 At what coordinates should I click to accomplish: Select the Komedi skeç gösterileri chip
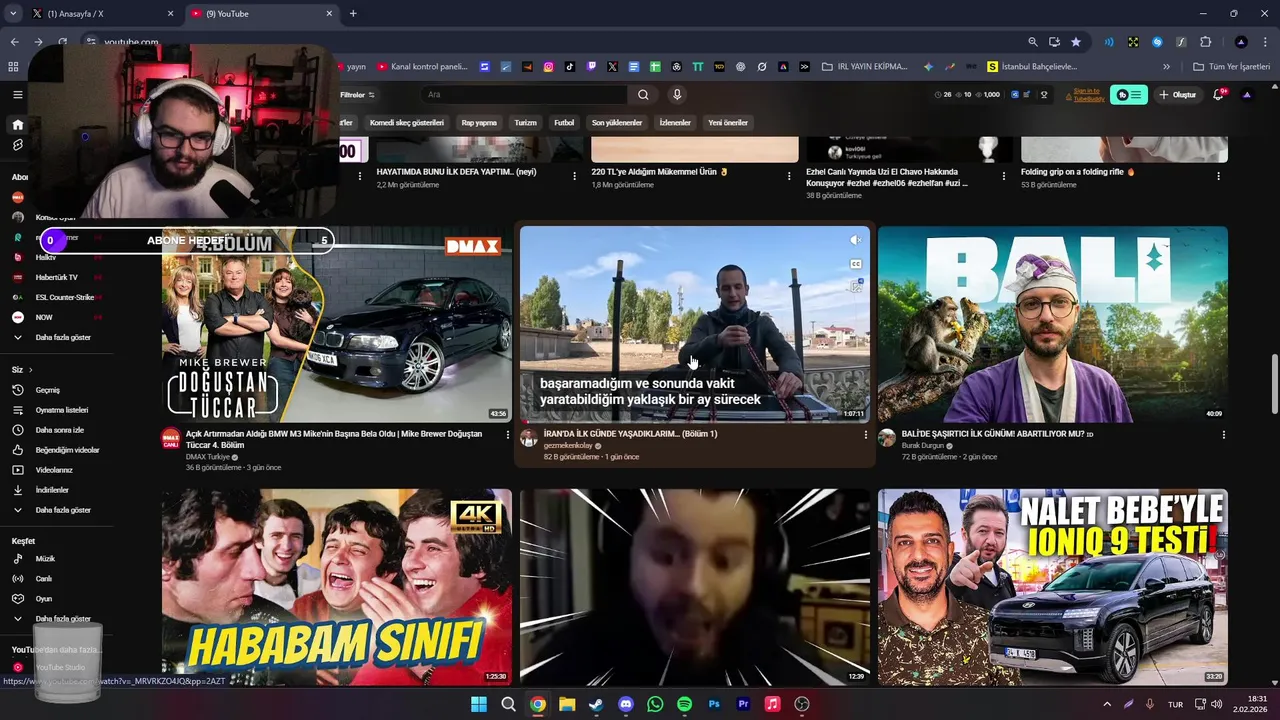point(406,123)
